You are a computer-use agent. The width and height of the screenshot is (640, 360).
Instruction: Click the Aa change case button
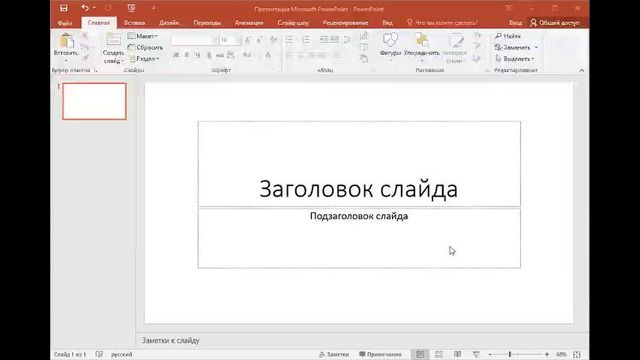point(247,55)
